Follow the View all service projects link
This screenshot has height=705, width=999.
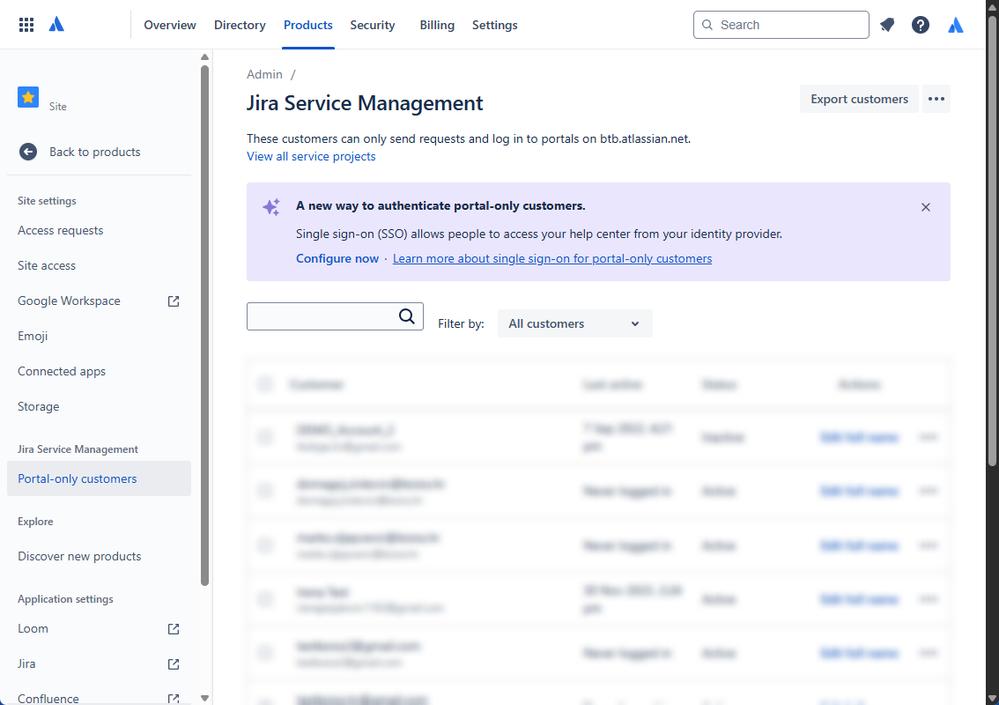pyautogui.click(x=311, y=157)
